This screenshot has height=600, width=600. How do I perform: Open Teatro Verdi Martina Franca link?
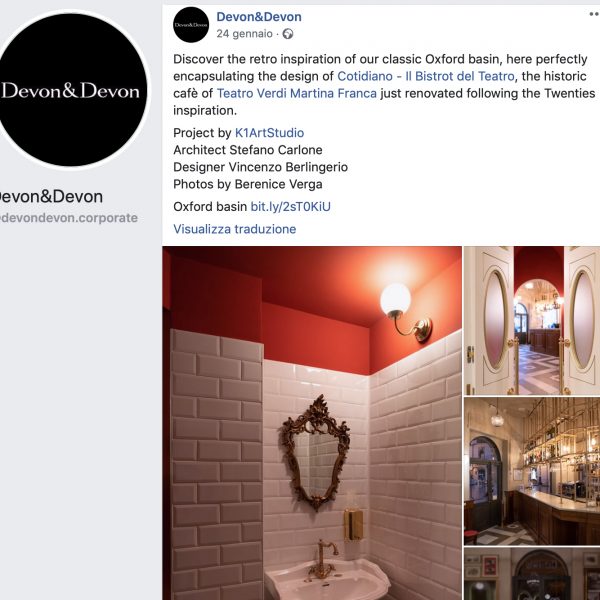[297, 93]
